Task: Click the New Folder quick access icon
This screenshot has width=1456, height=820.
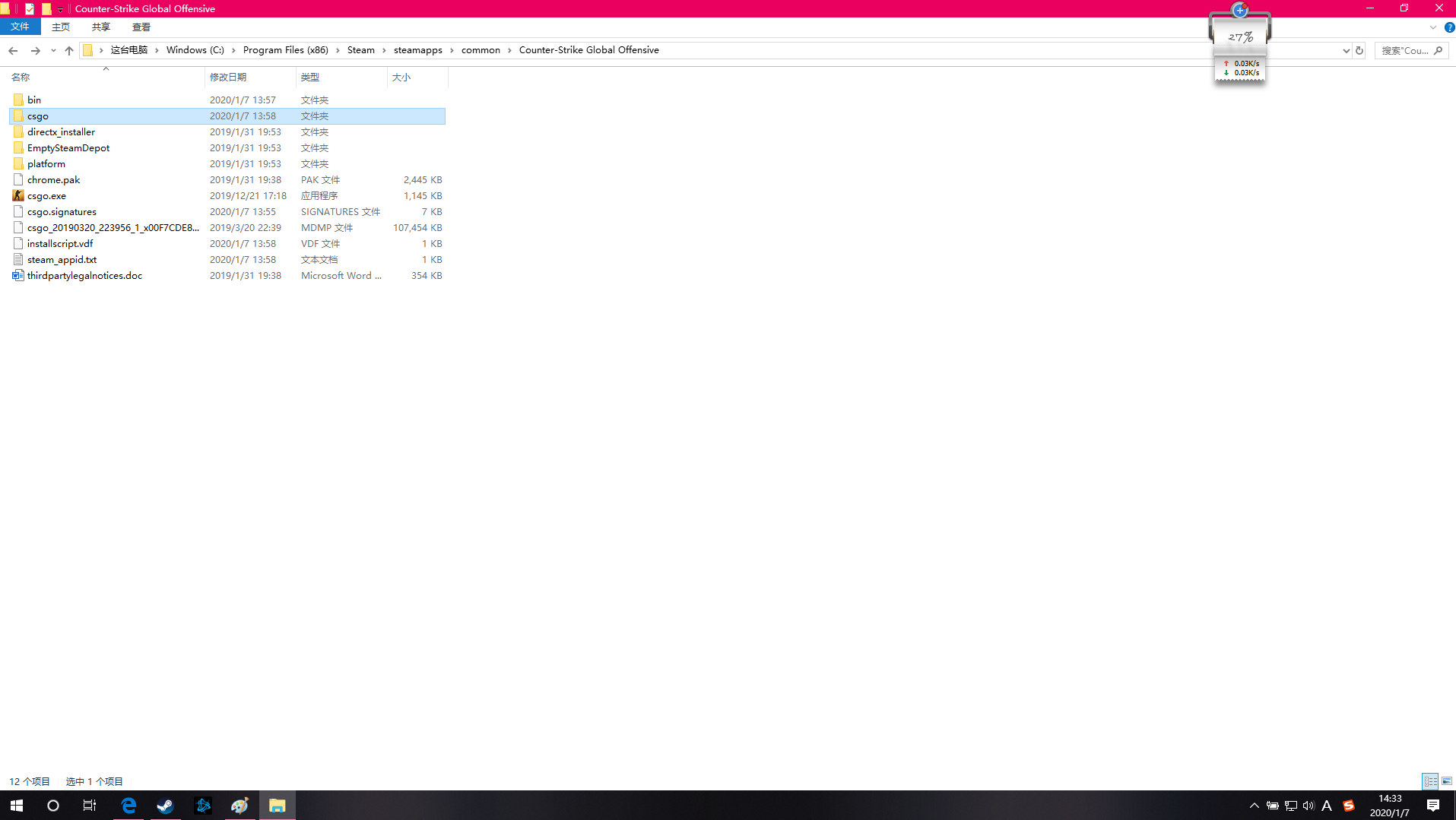Action: point(46,9)
